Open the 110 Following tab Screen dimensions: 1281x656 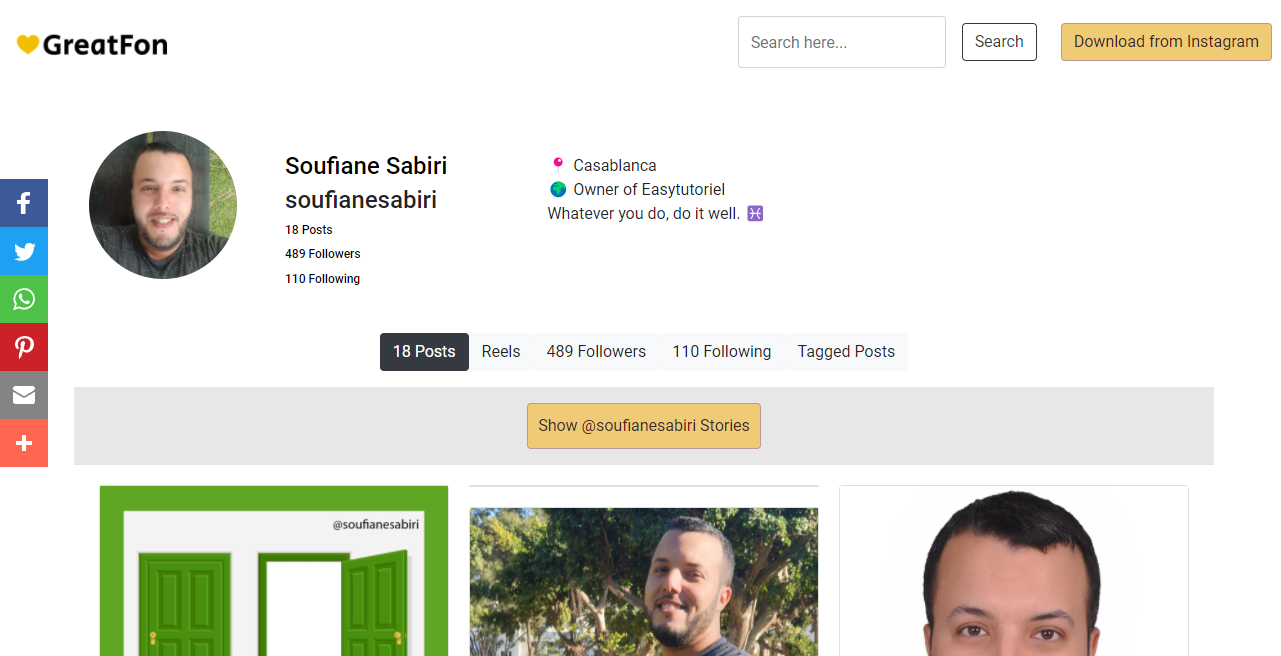click(722, 352)
